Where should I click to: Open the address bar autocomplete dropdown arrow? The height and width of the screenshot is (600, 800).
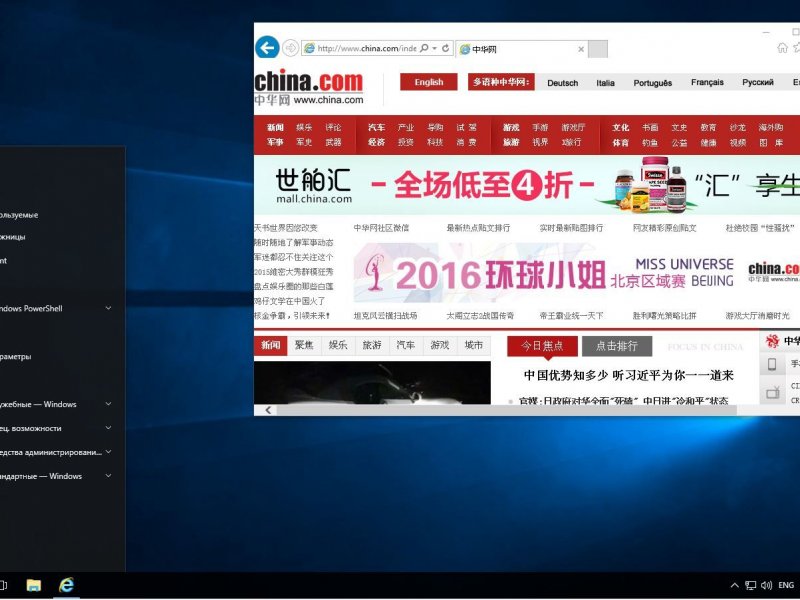click(x=435, y=48)
